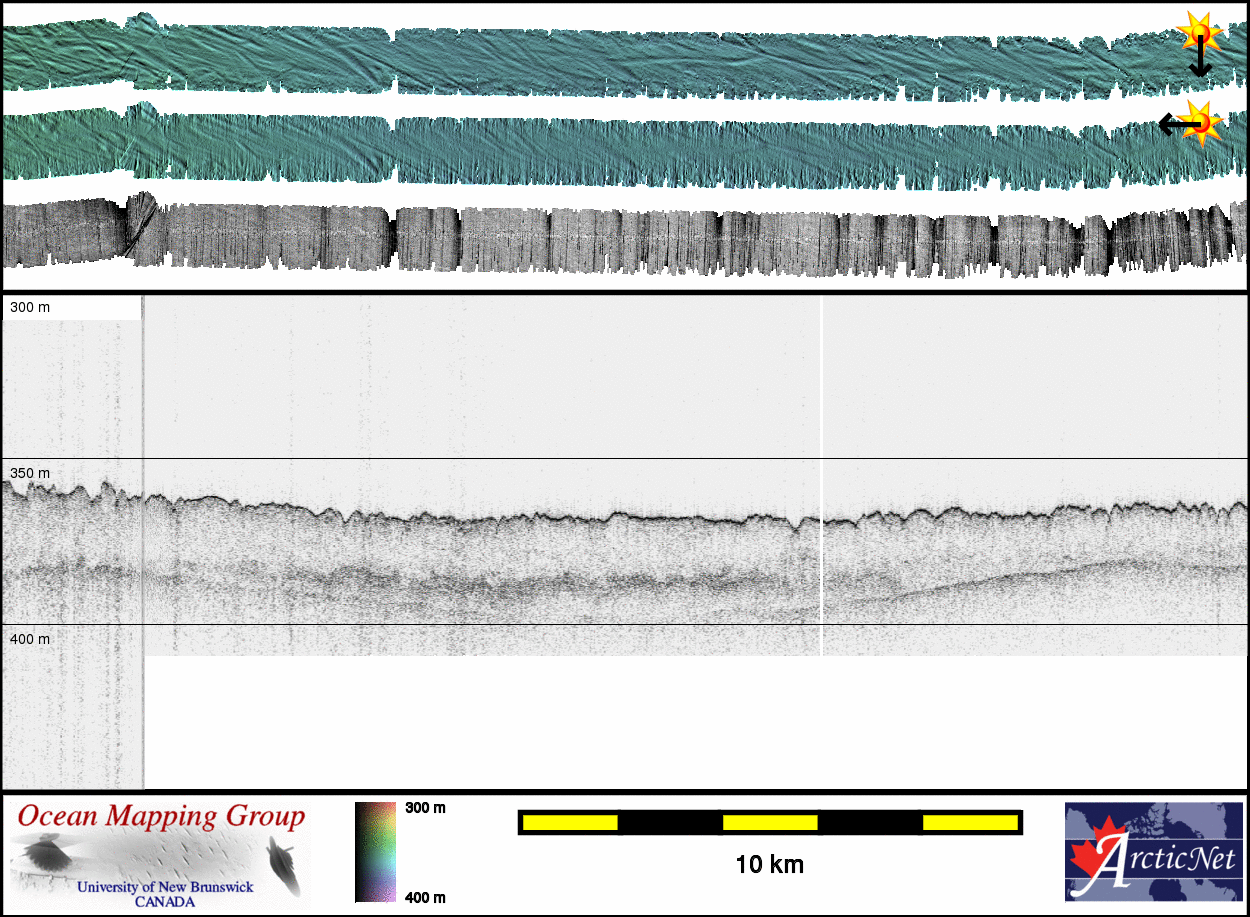The width and height of the screenshot is (1250, 917).
Task: Click the sun icon with leftward arrow
Action: click(1203, 123)
